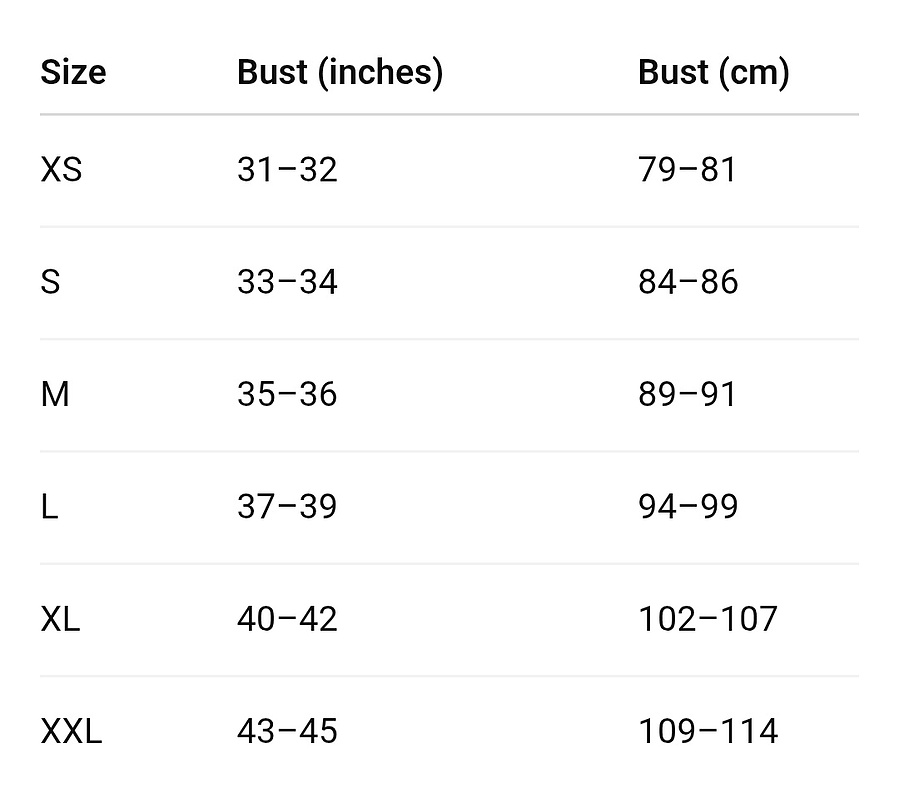This screenshot has height=798, width=899.
Task: Click the Size column header
Action: tap(73, 72)
